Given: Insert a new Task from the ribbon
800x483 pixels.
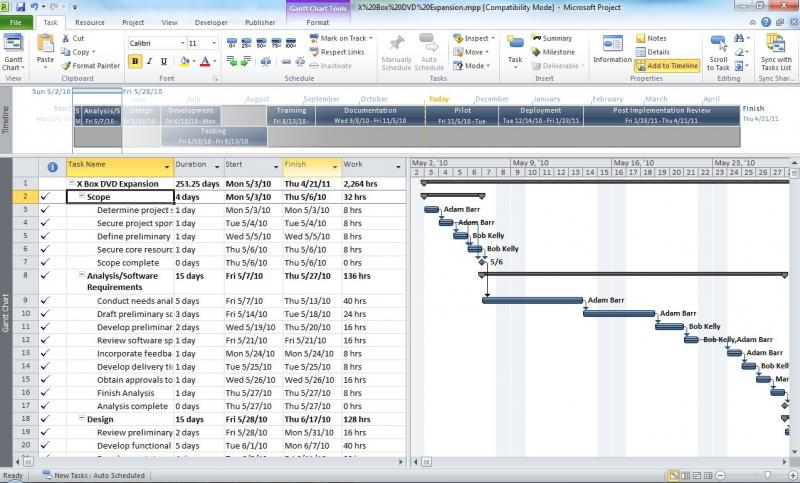Looking at the screenshot, I should [515, 52].
